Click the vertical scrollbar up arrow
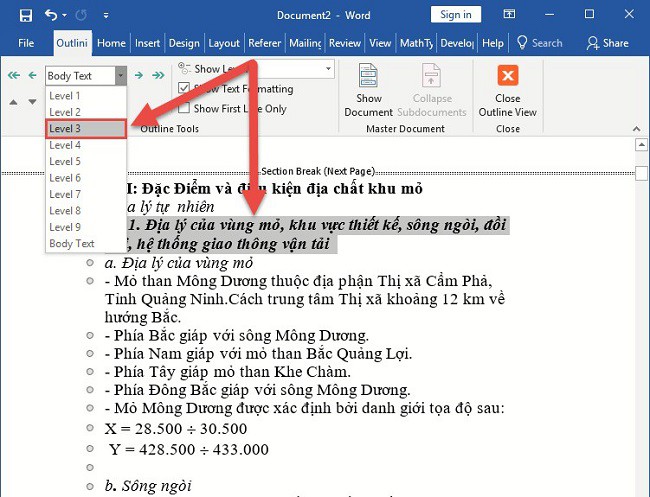This screenshot has width=650, height=497. [x=641, y=145]
